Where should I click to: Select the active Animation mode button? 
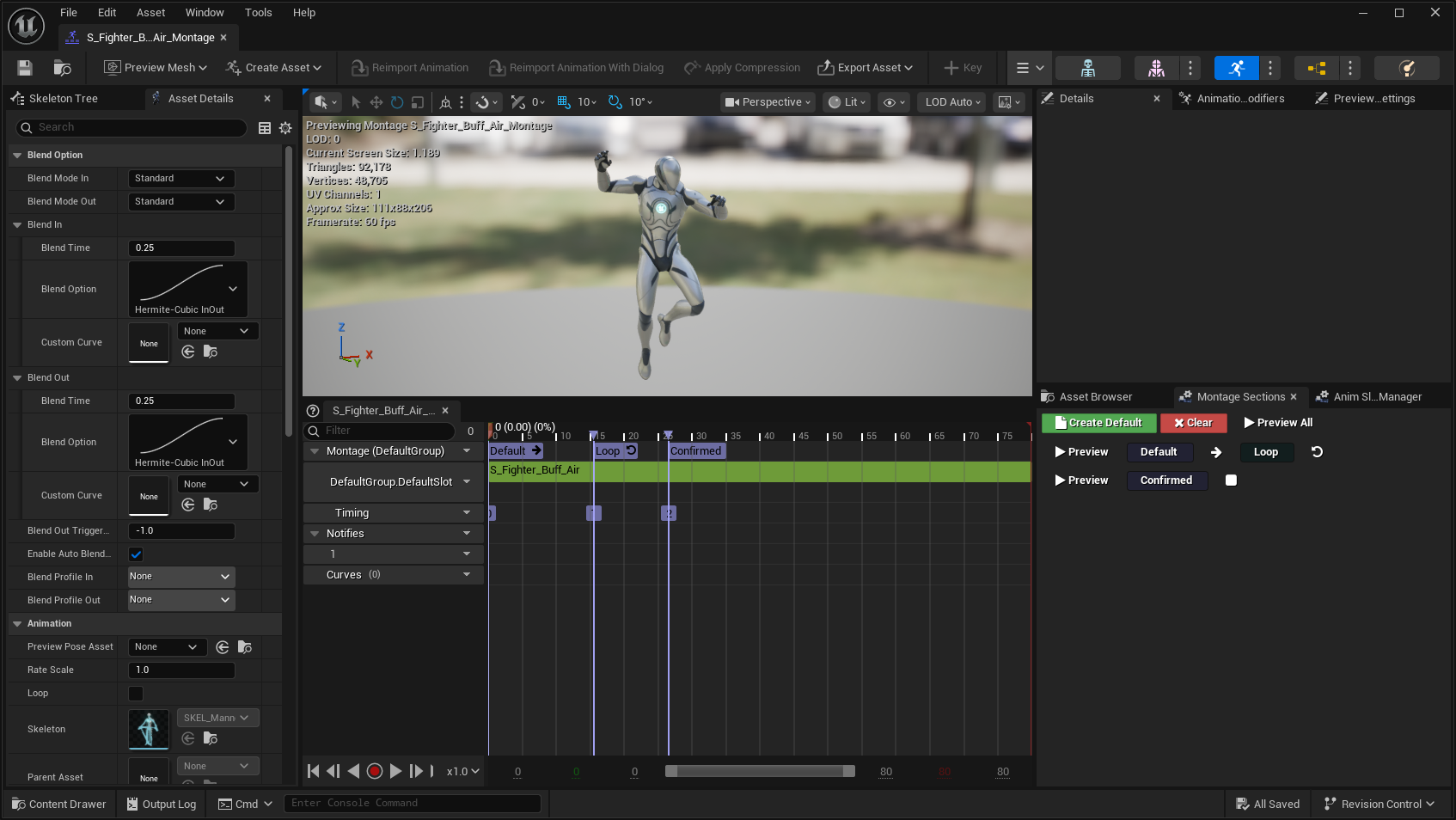(x=1237, y=68)
